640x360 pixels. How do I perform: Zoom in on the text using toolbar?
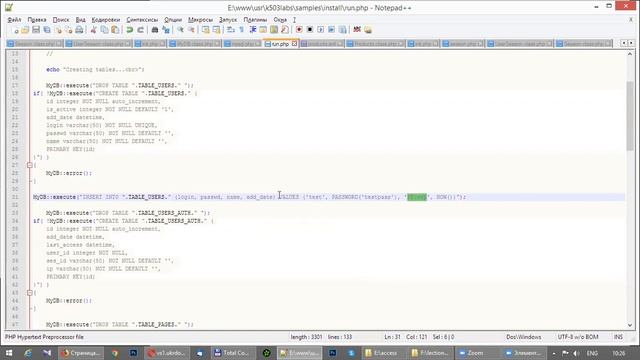180,30
